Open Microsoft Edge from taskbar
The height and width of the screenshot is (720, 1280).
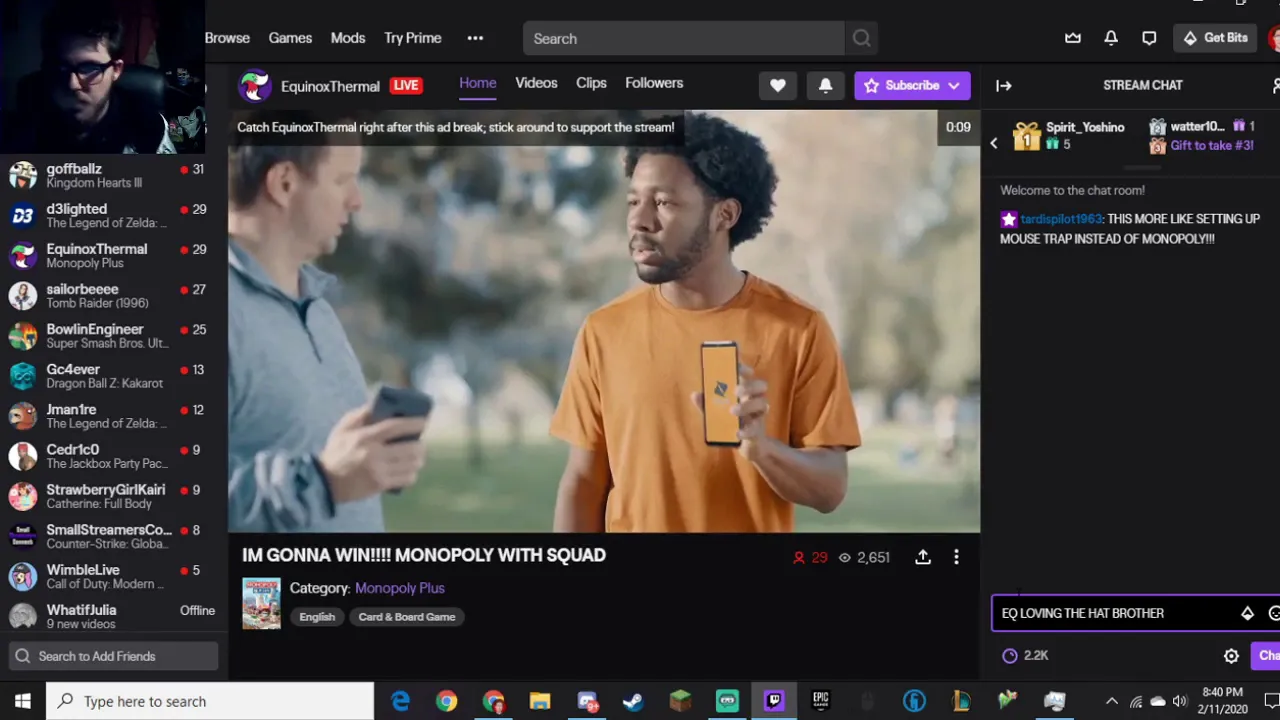click(x=400, y=701)
